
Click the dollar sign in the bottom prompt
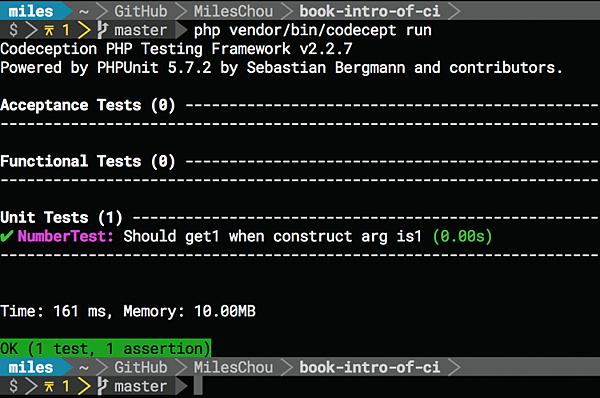13,386
